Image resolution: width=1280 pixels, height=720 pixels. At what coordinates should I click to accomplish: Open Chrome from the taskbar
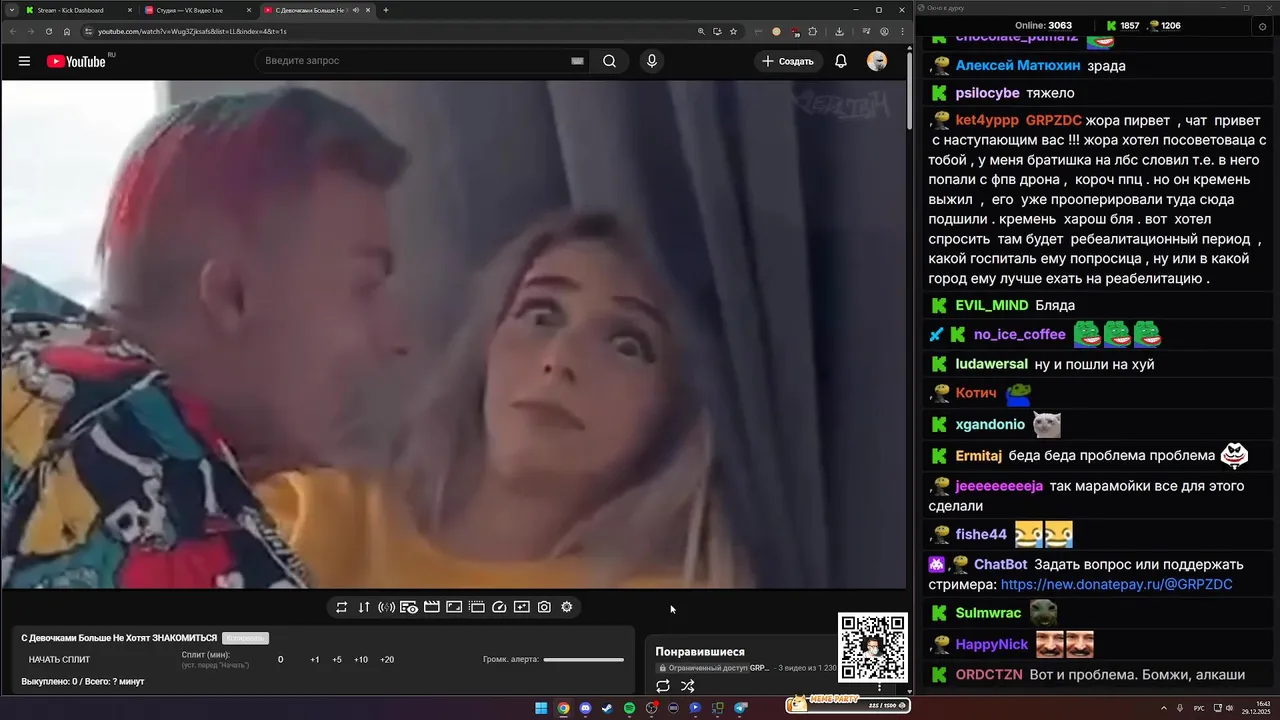(x=563, y=708)
